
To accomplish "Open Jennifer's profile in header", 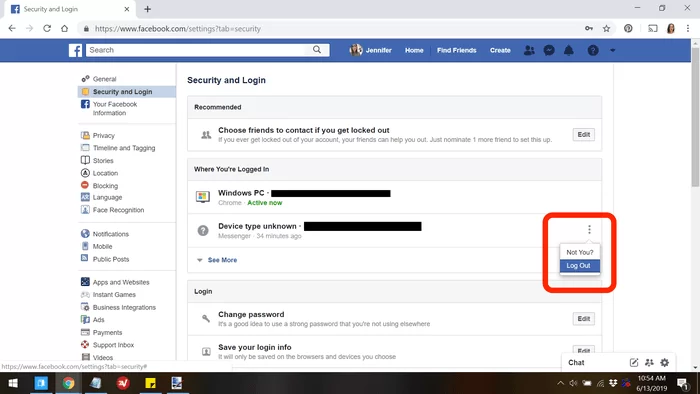I will (371, 50).
